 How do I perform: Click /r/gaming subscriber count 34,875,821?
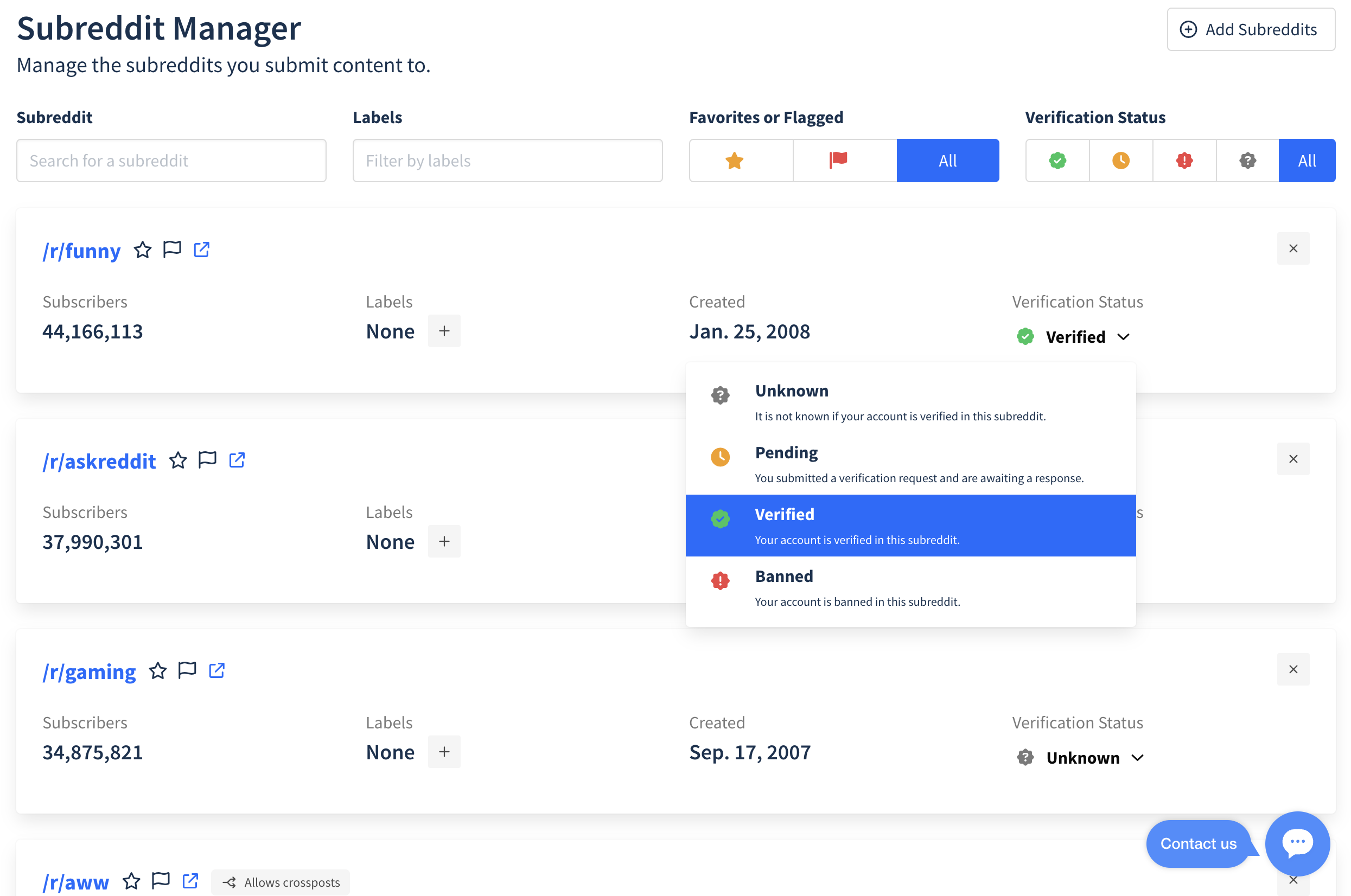93,752
